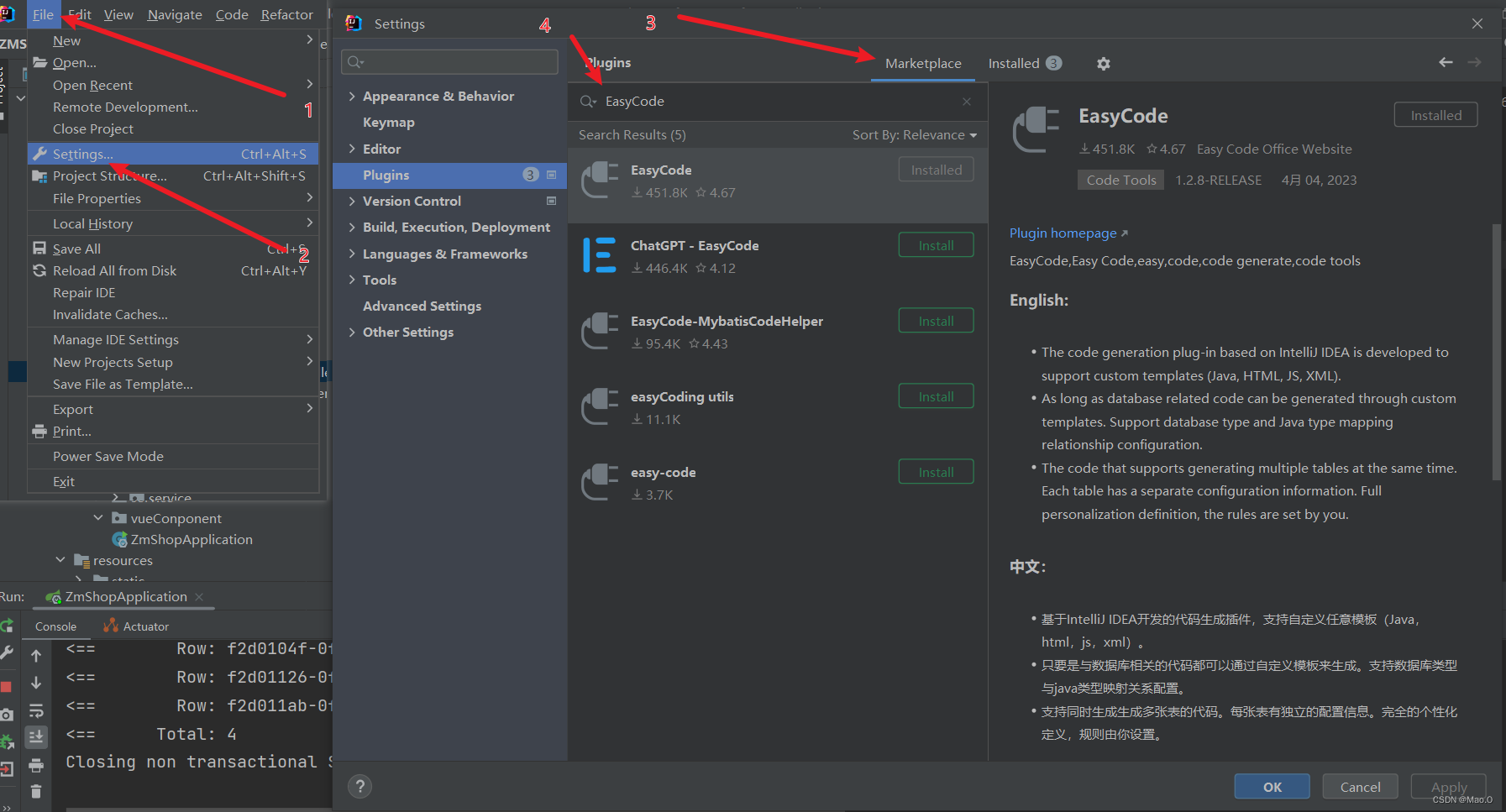Clear the EasyCode search text

(x=967, y=102)
